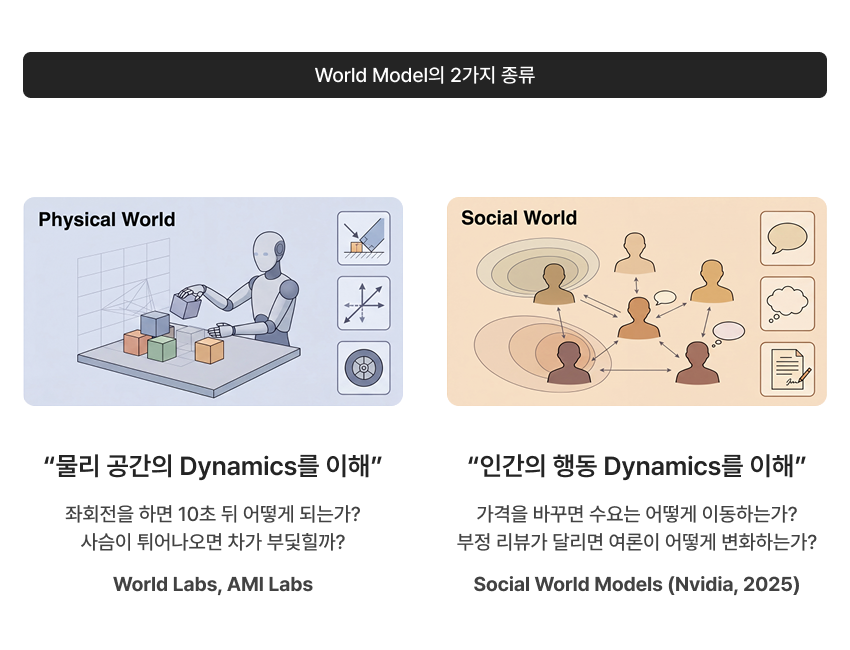Click the 'World Labs, AMI Labs' label
The image size is (850, 650).
point(213,584)
